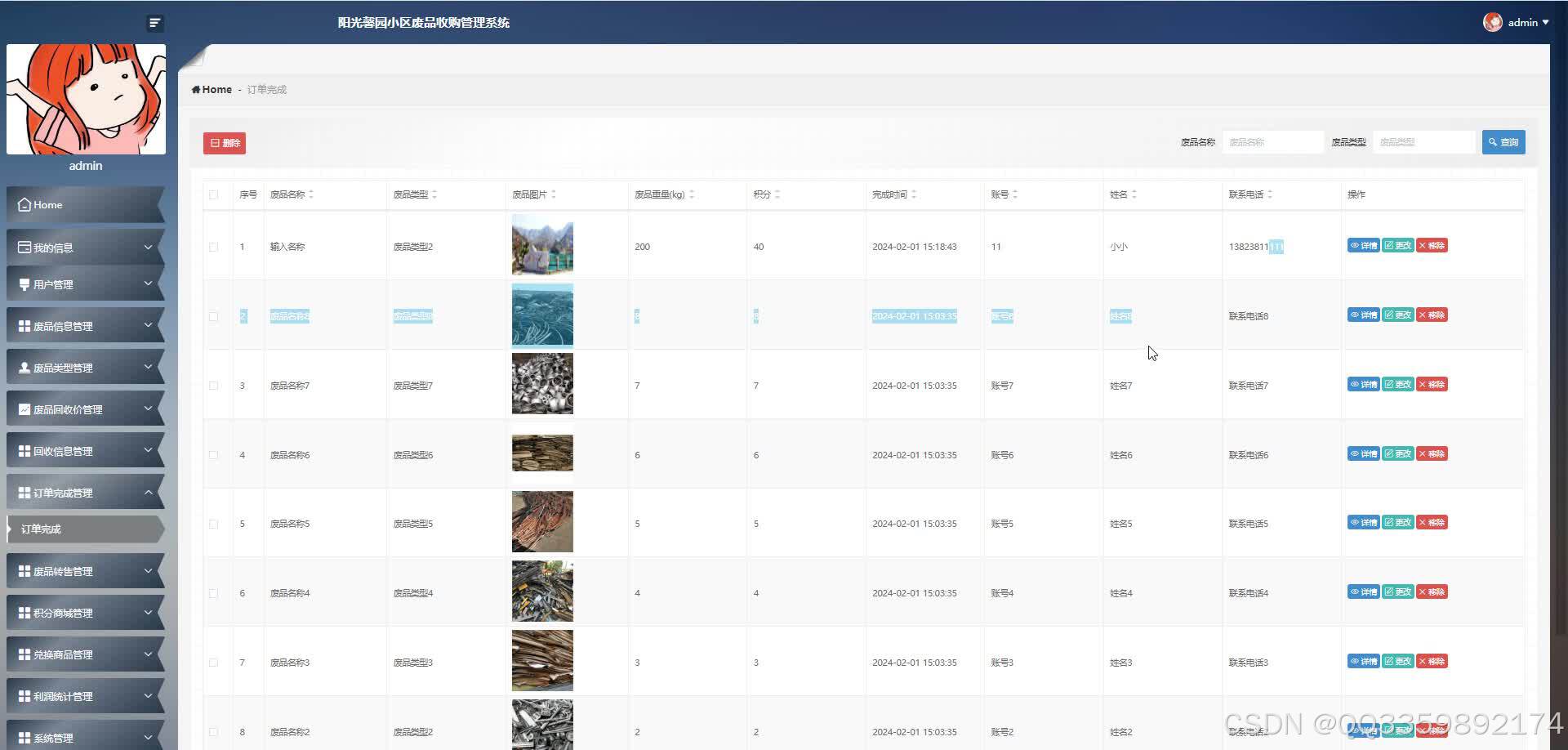Screen dimensions: 1568x750
Task: Click the red 删除 batch delete button
Action: (x=225, y=143)
